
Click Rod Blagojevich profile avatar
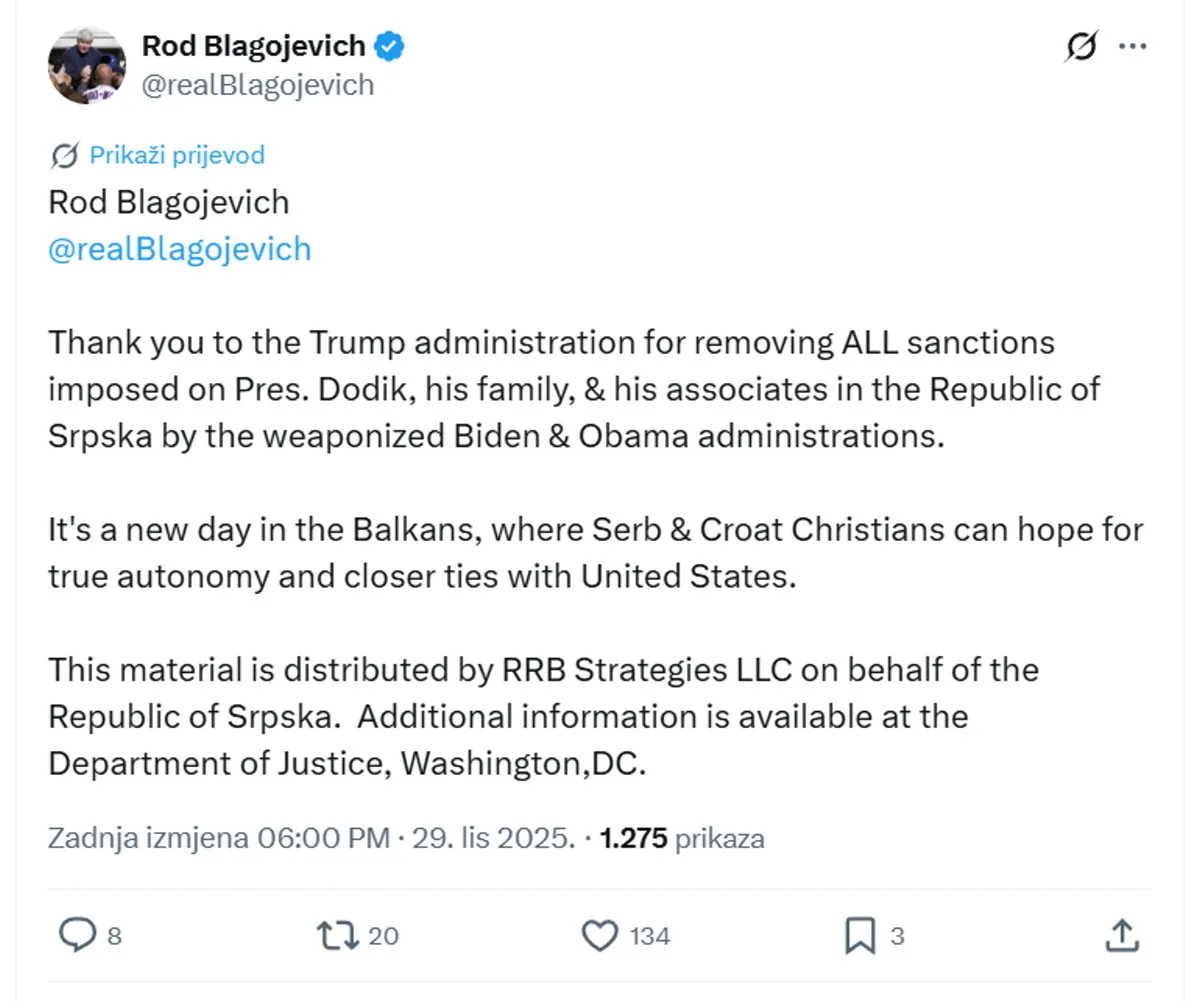tap(87, 66)
